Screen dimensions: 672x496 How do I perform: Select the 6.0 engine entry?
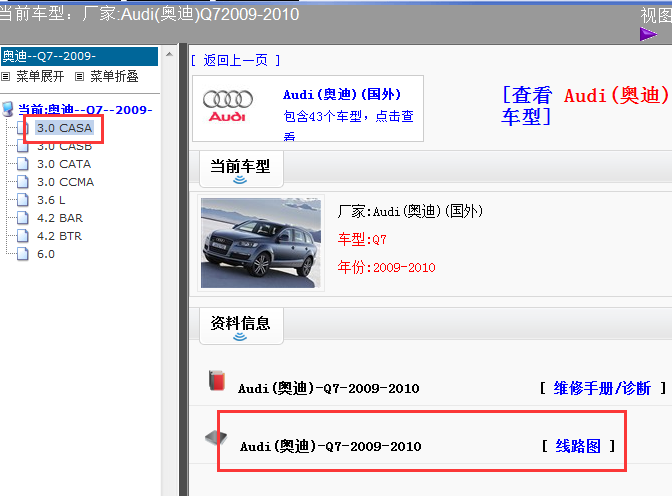(46, 254)
